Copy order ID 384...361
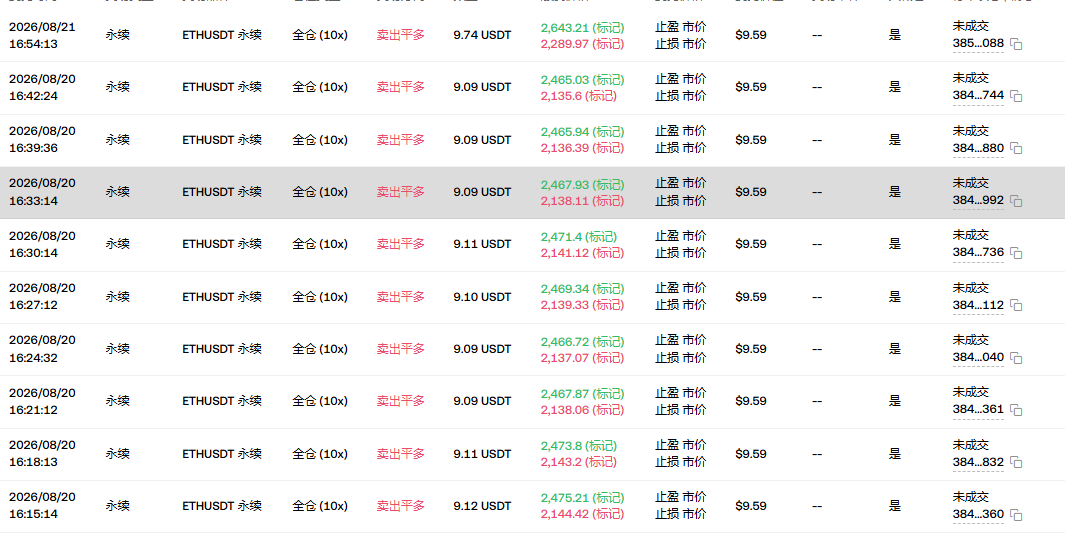This screenshot has width=1065, height=533. point(1016,410)
